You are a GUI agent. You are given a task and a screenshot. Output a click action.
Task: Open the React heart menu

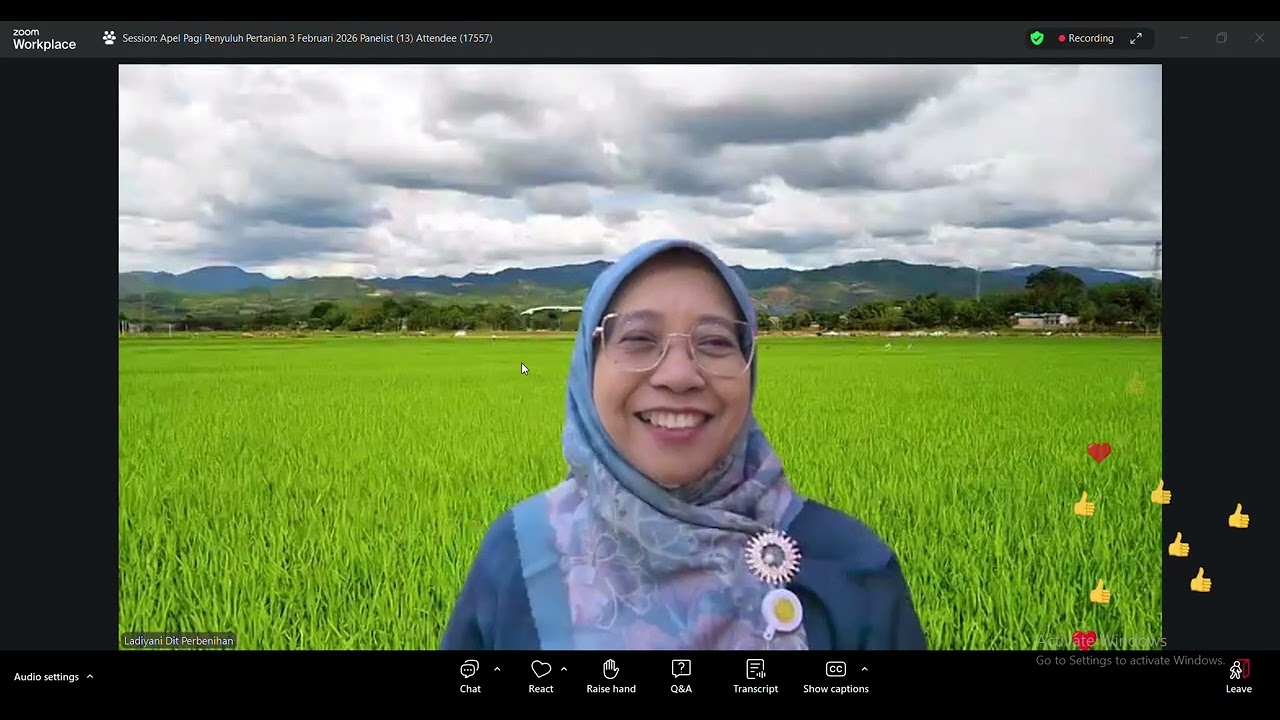click(541, 677)
